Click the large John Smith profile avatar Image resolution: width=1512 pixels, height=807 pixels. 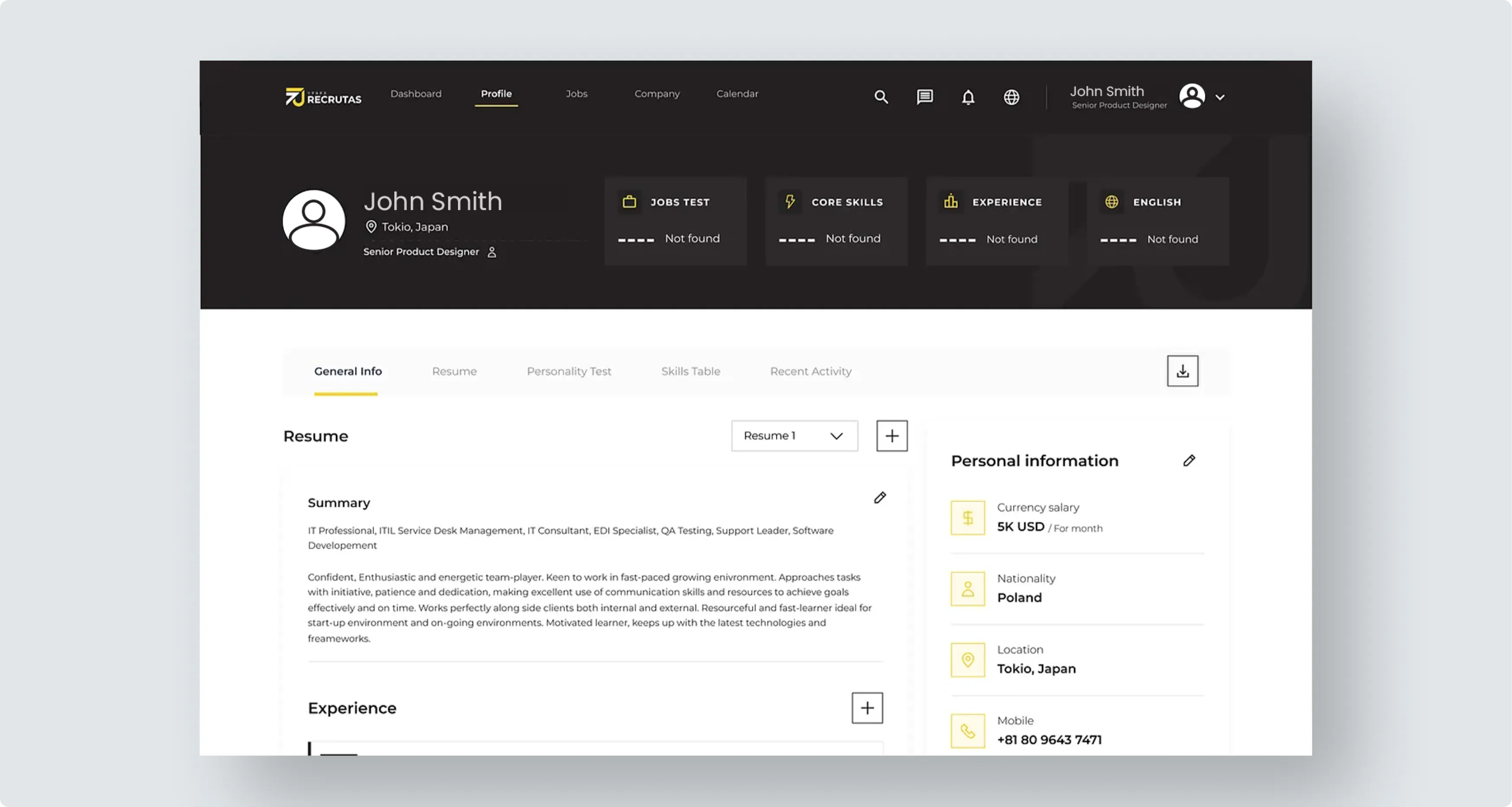pos(313,220)
